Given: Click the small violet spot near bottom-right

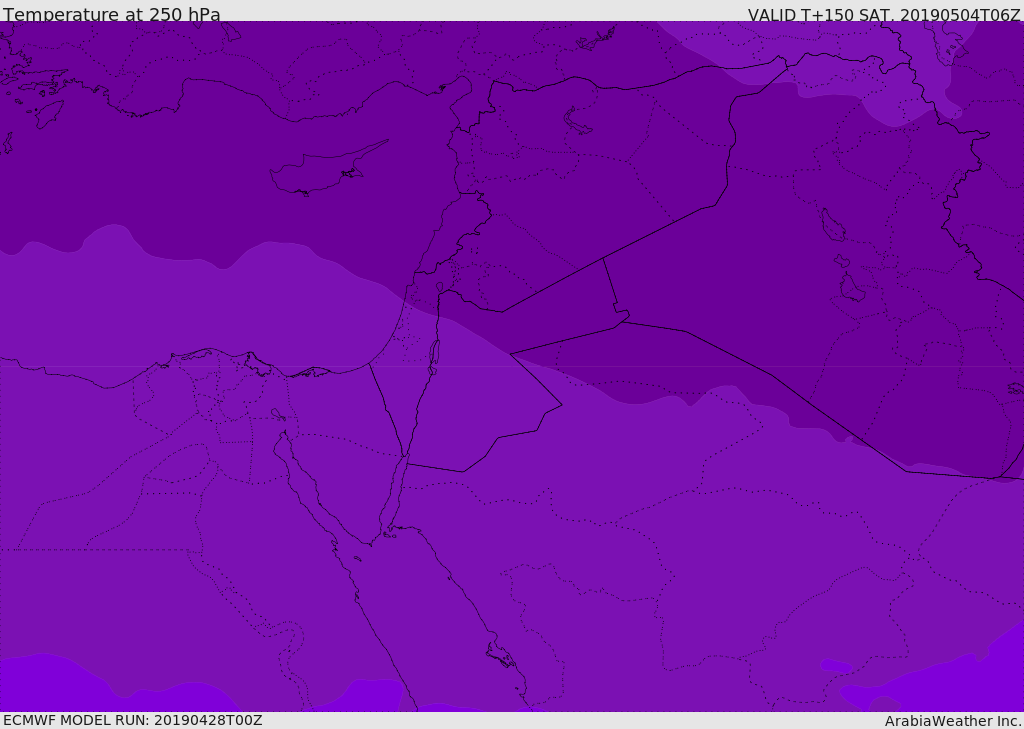Looking at the screenshot, I should point(836,666).
